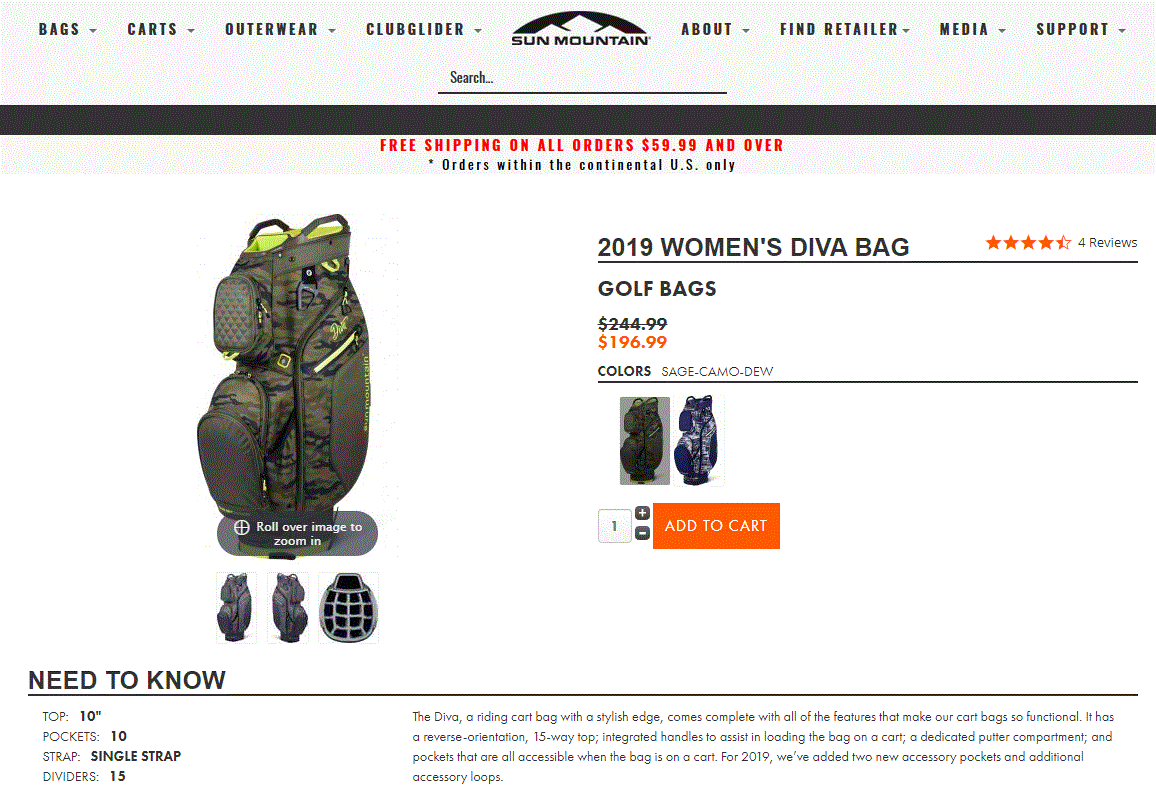The width and height of the screenshot is (1156, 791).
Task: View first gray bag thumbnail
Action: [x=236, y=608]
